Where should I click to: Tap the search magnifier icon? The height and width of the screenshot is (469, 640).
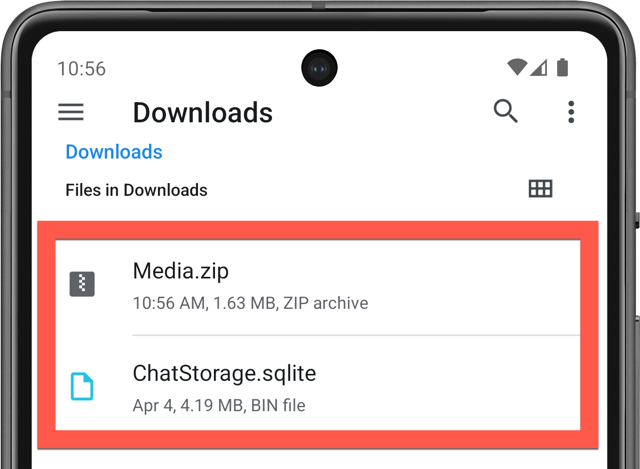(505, 111)
